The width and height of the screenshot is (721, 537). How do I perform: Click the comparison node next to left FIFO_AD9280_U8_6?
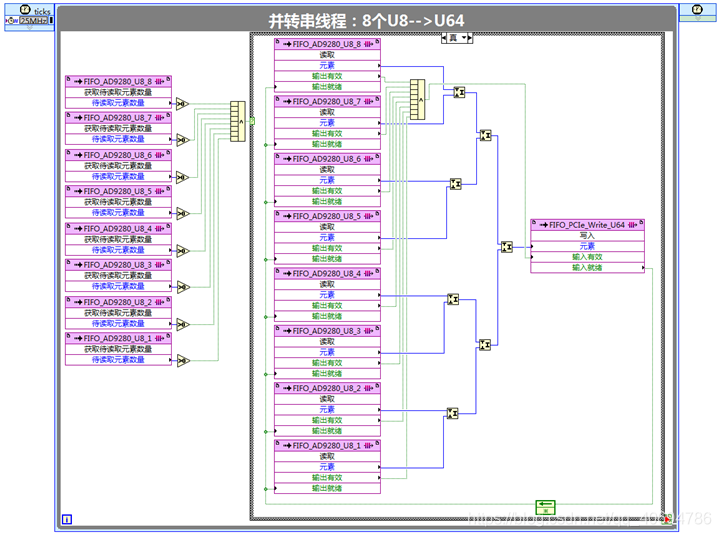[x=183, y=177]
